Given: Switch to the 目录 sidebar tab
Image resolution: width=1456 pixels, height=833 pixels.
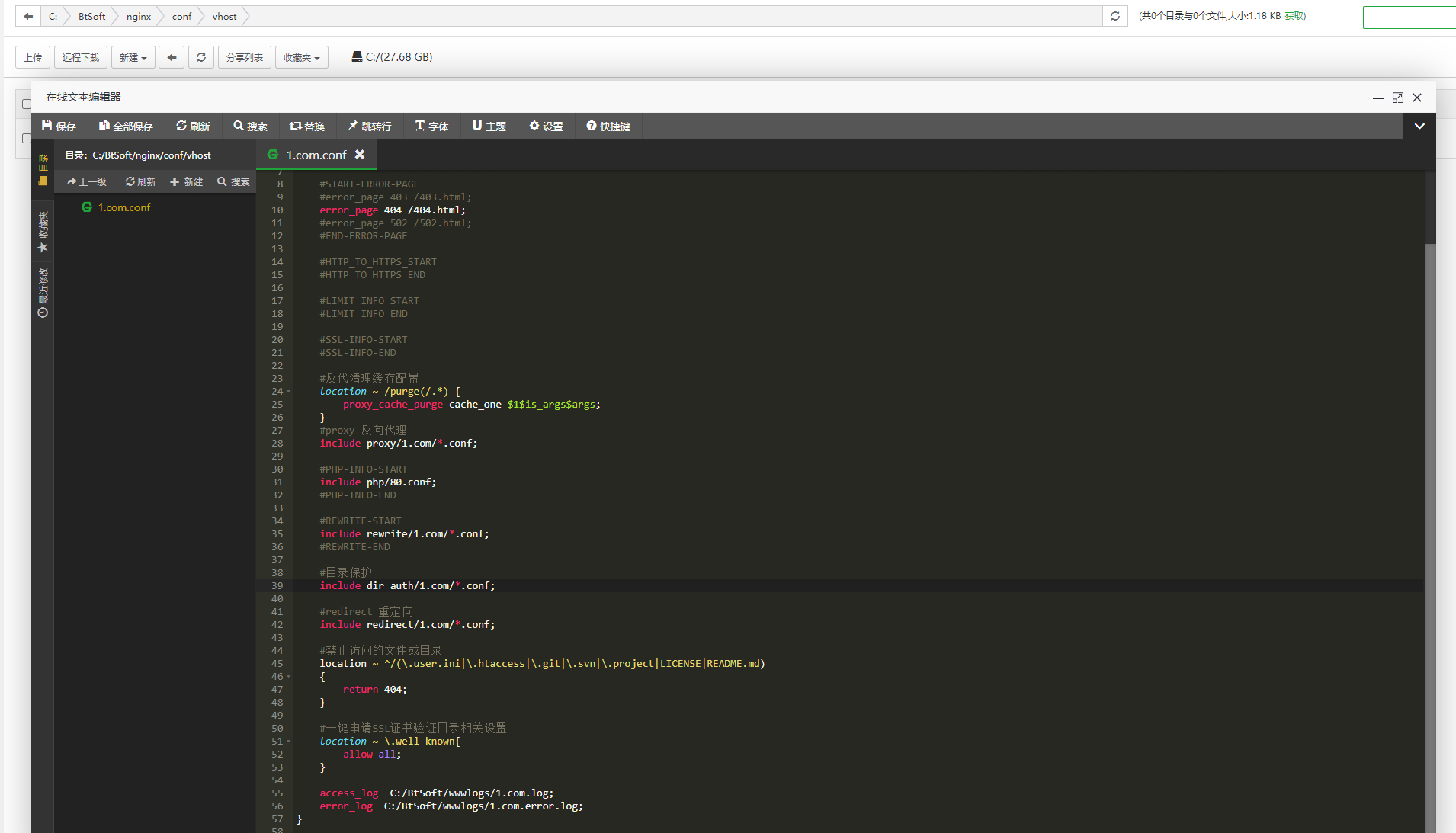Looking at the screenshot, I should tap(43, 170).
